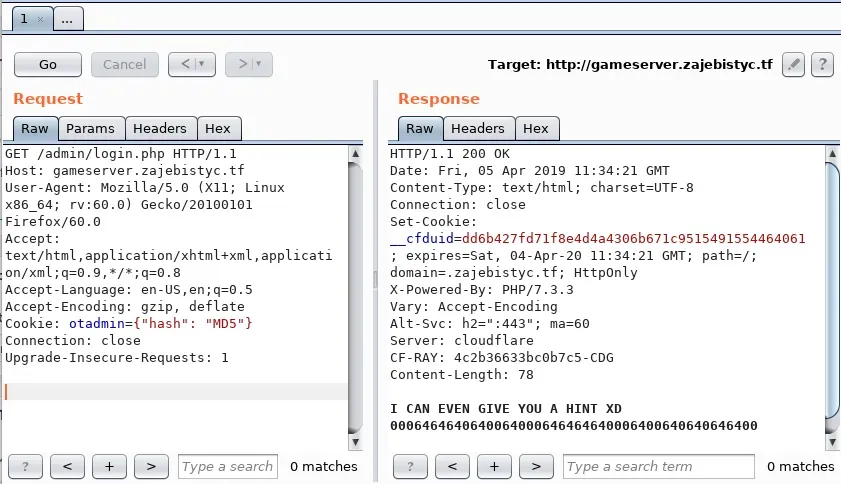Click the plus button in Request search bar

109,466
